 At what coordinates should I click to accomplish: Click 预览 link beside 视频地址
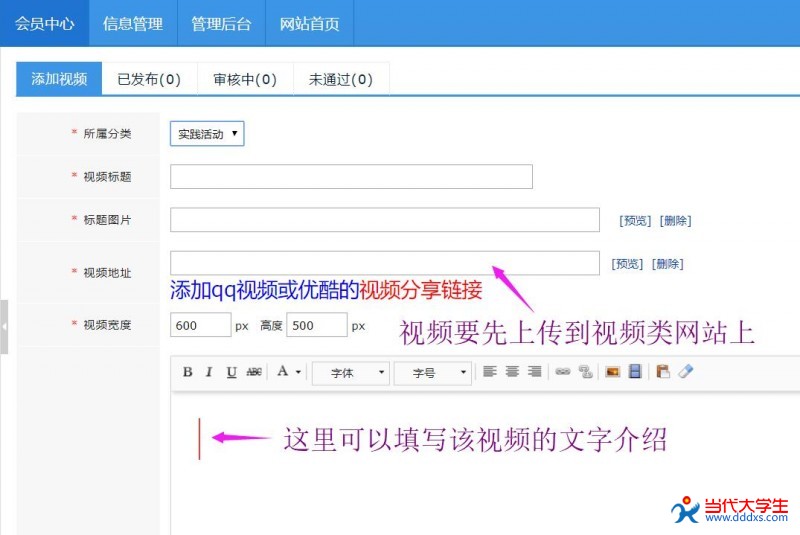(627, 264)
